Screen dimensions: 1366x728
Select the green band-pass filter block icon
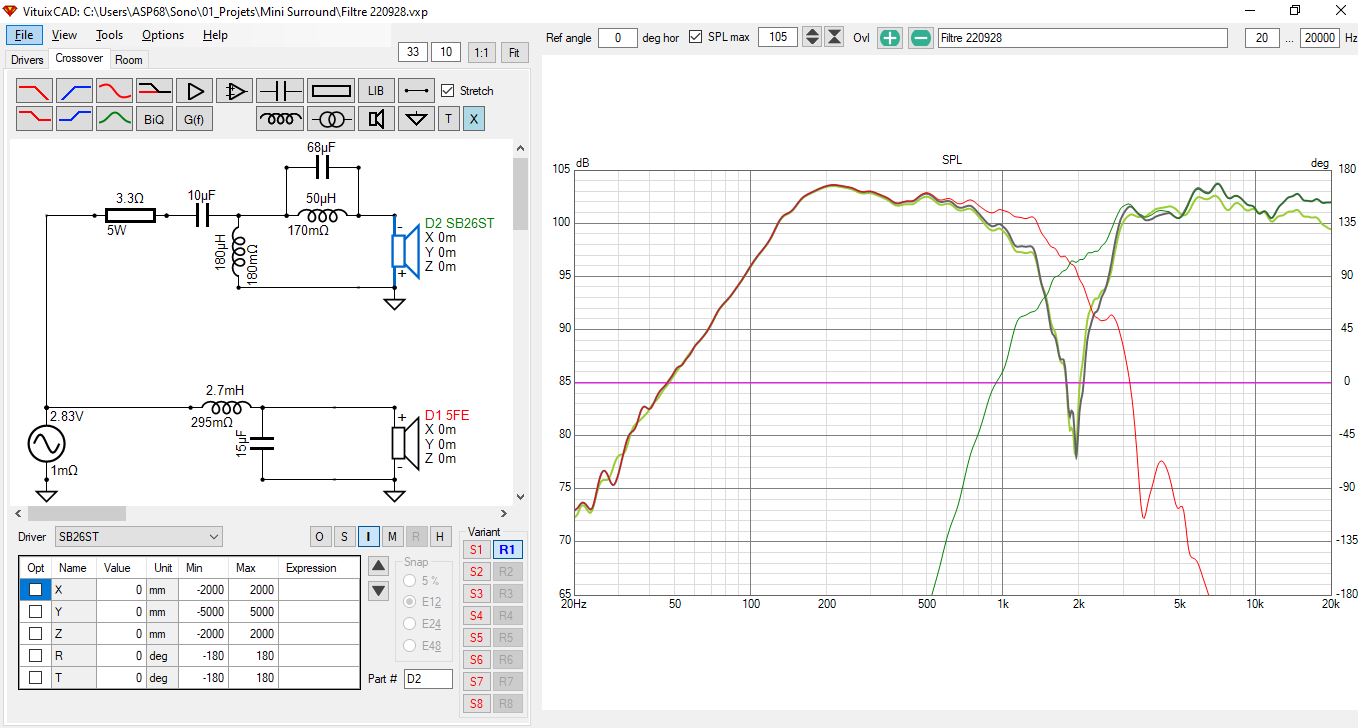coord(115,119)
